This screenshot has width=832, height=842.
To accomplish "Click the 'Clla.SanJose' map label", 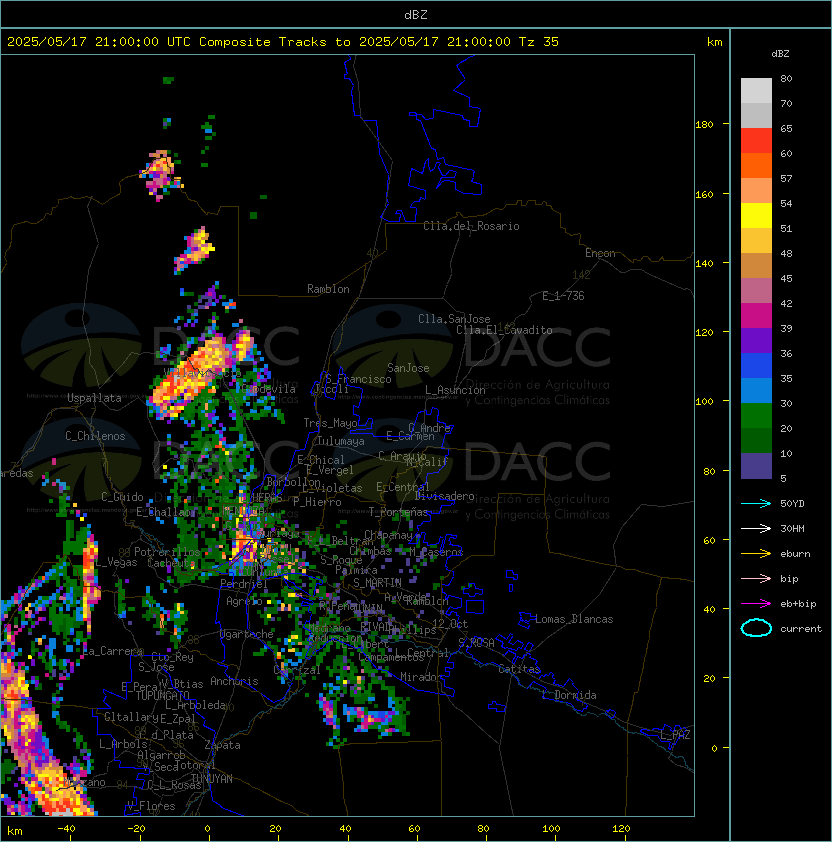I will (454, 319).
